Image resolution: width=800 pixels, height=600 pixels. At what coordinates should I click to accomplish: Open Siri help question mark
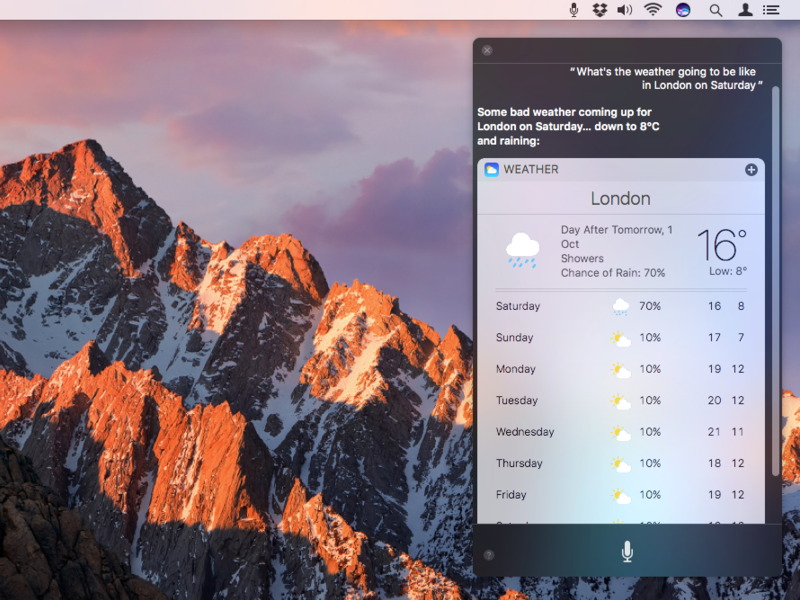coord(489,555)
